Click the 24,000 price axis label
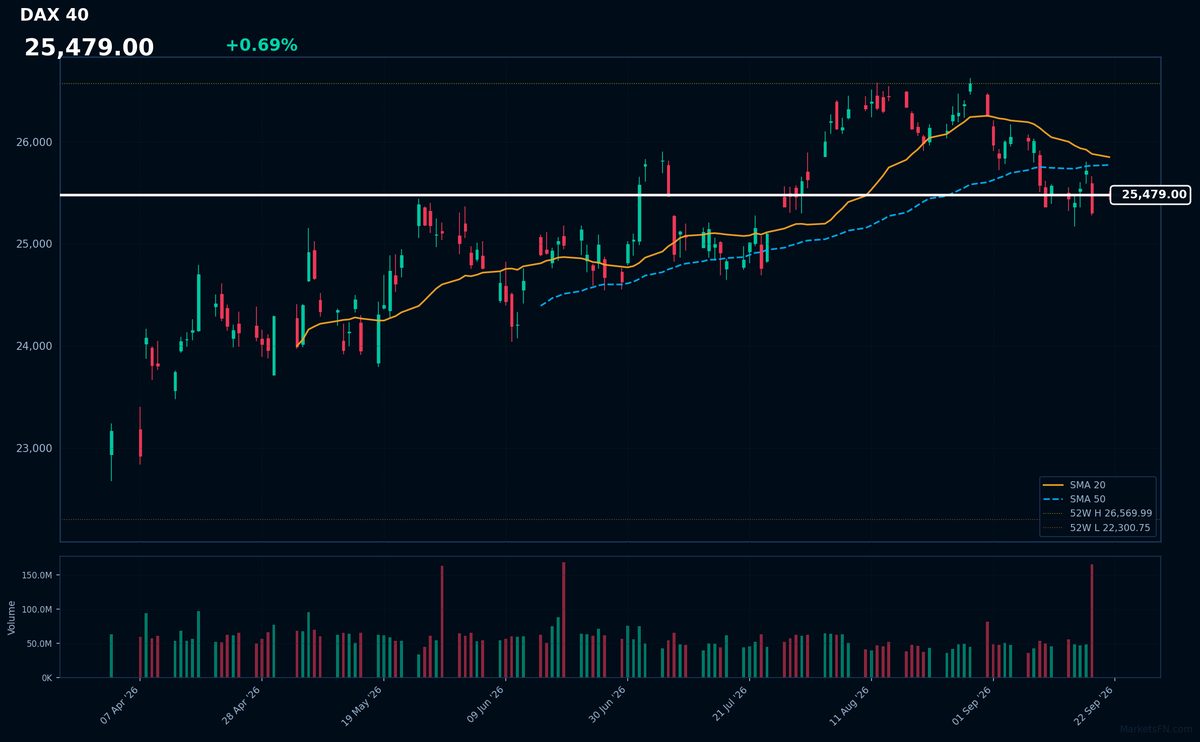Screen dimensions: 1200x742 click(x=34, y=347)
